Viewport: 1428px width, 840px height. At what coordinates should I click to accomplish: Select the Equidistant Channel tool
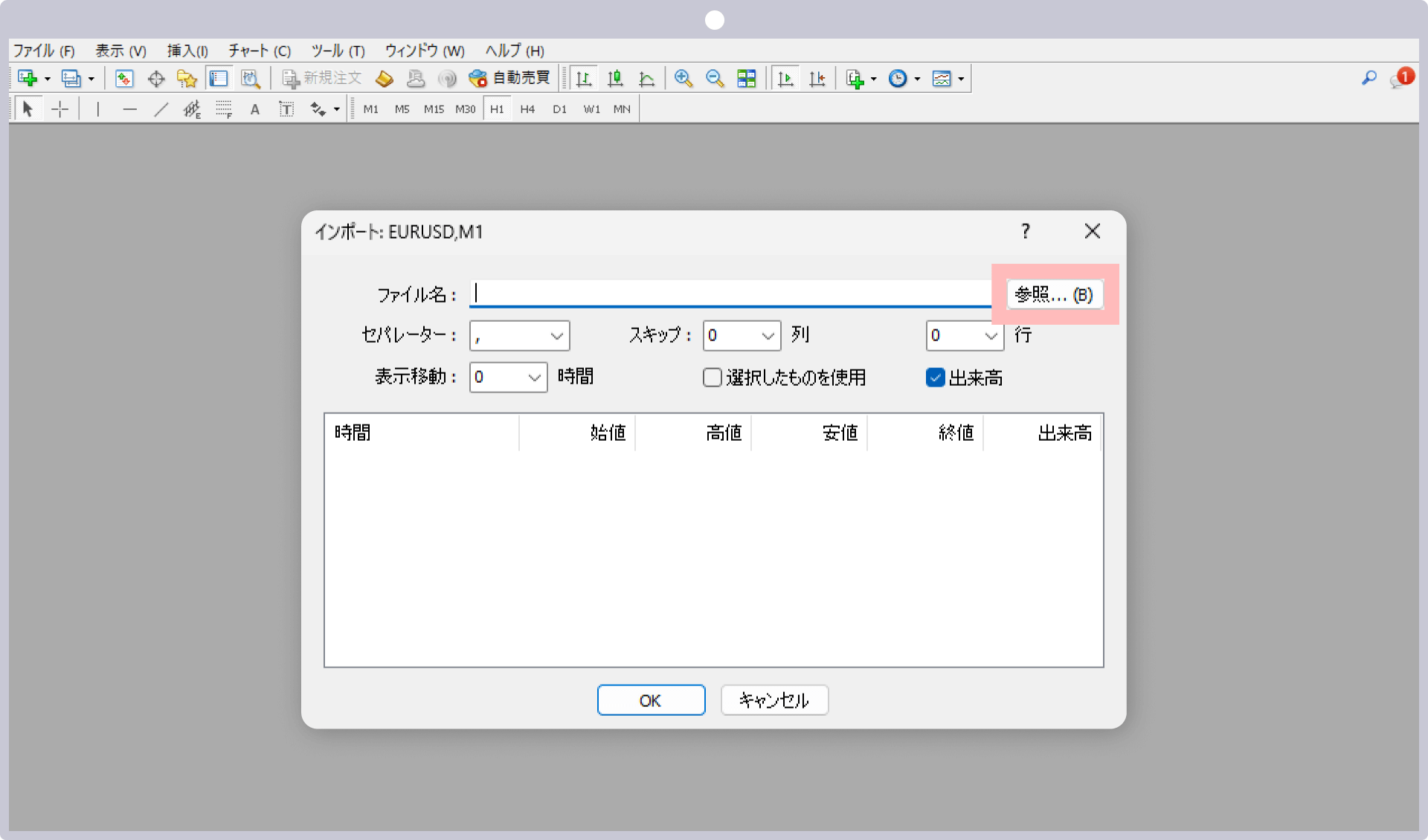pyautogui.click(x=192, y=109)
